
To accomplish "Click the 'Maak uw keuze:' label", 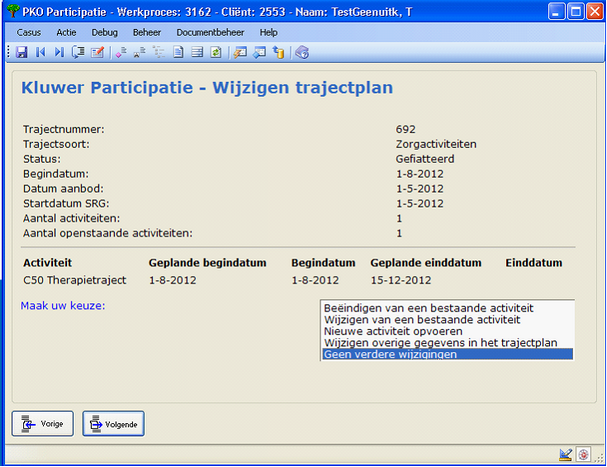I will 63,306.
